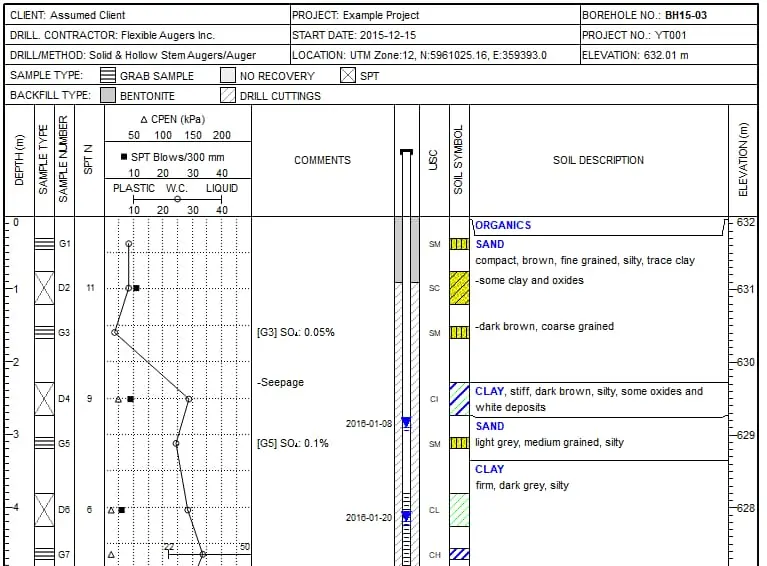Click the 'SOIL DESCRIPTION' column header
This screenshot has width=767, height=566.
click(x=598, y=160)
